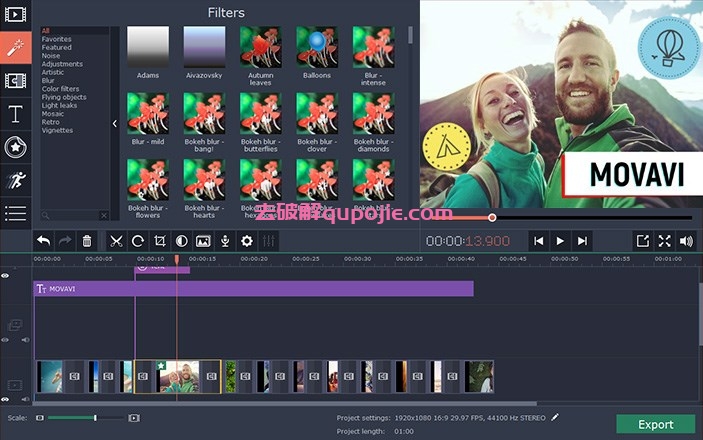Adjust the timeline Scale slider

95,418
